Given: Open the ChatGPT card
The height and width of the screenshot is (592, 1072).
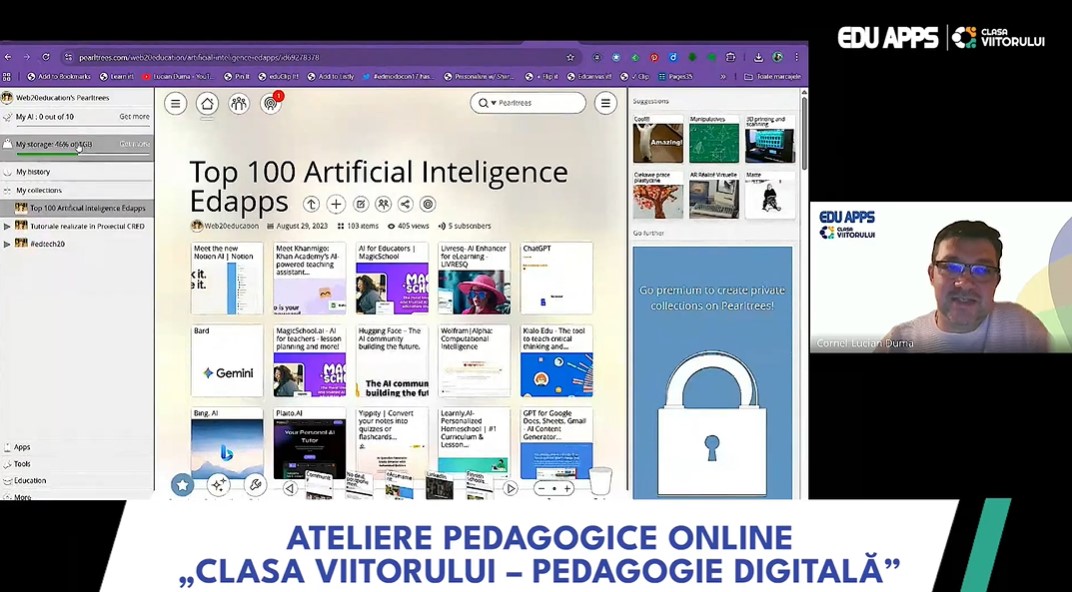Looking at the screenshot, I should click(557, 278).
